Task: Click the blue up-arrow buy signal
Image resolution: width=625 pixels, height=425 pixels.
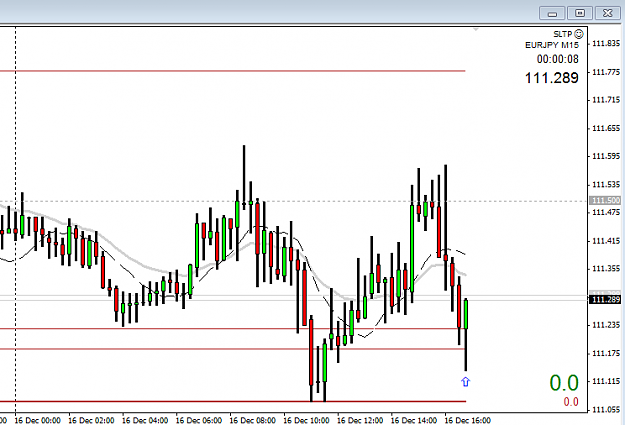Action: coord(465,382)
